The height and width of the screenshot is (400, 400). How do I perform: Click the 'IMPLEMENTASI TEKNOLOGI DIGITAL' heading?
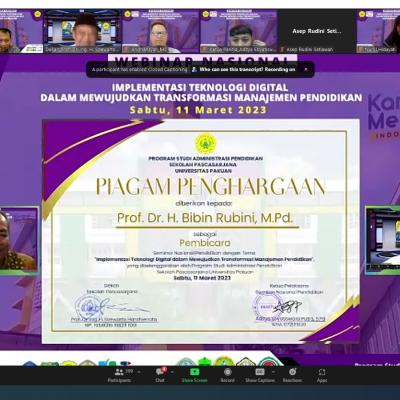[x=200, y=88]
